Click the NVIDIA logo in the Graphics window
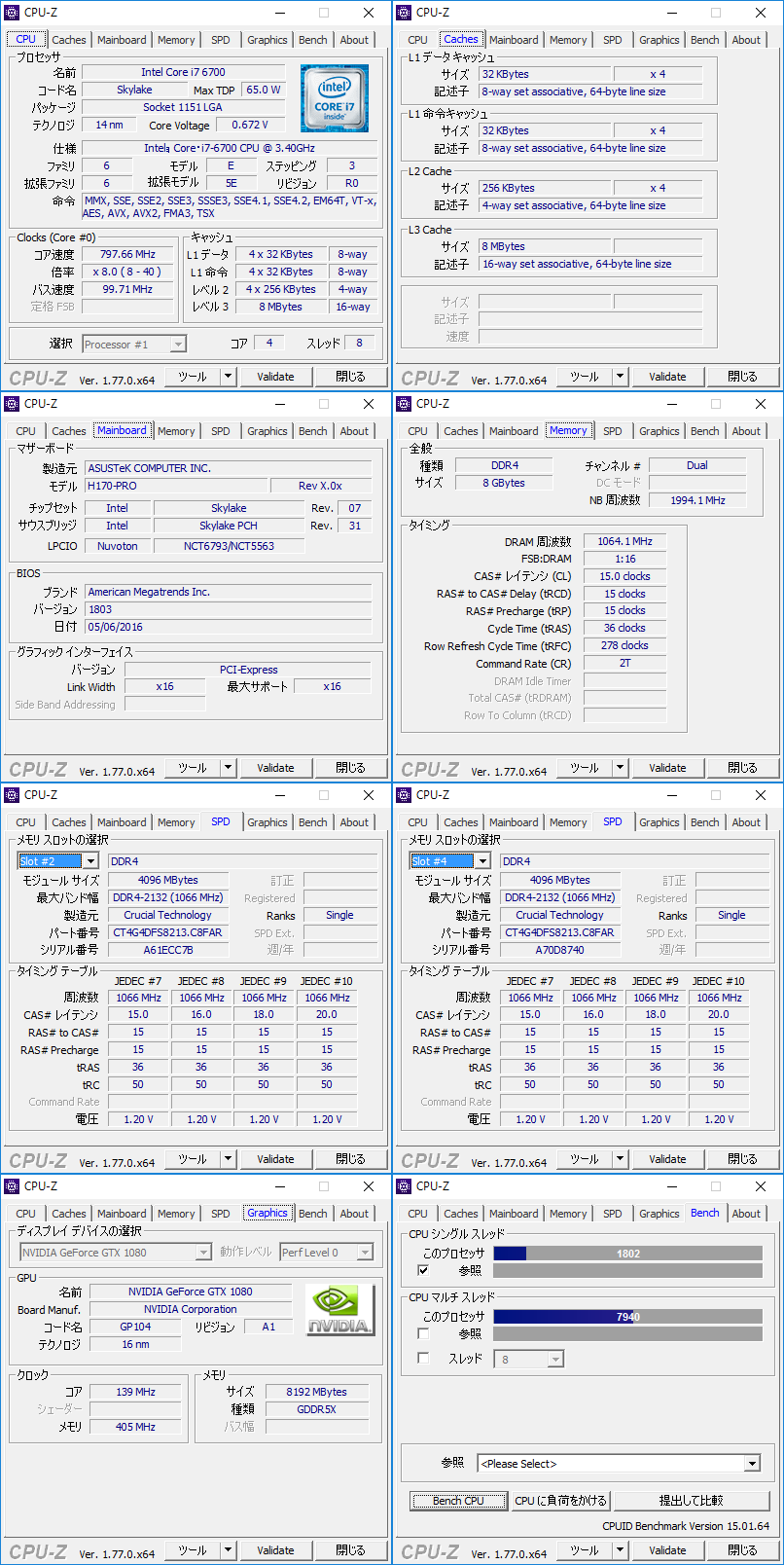Image resolution: width=784 pixels, height=1565 pixels. coord(339,1309)
